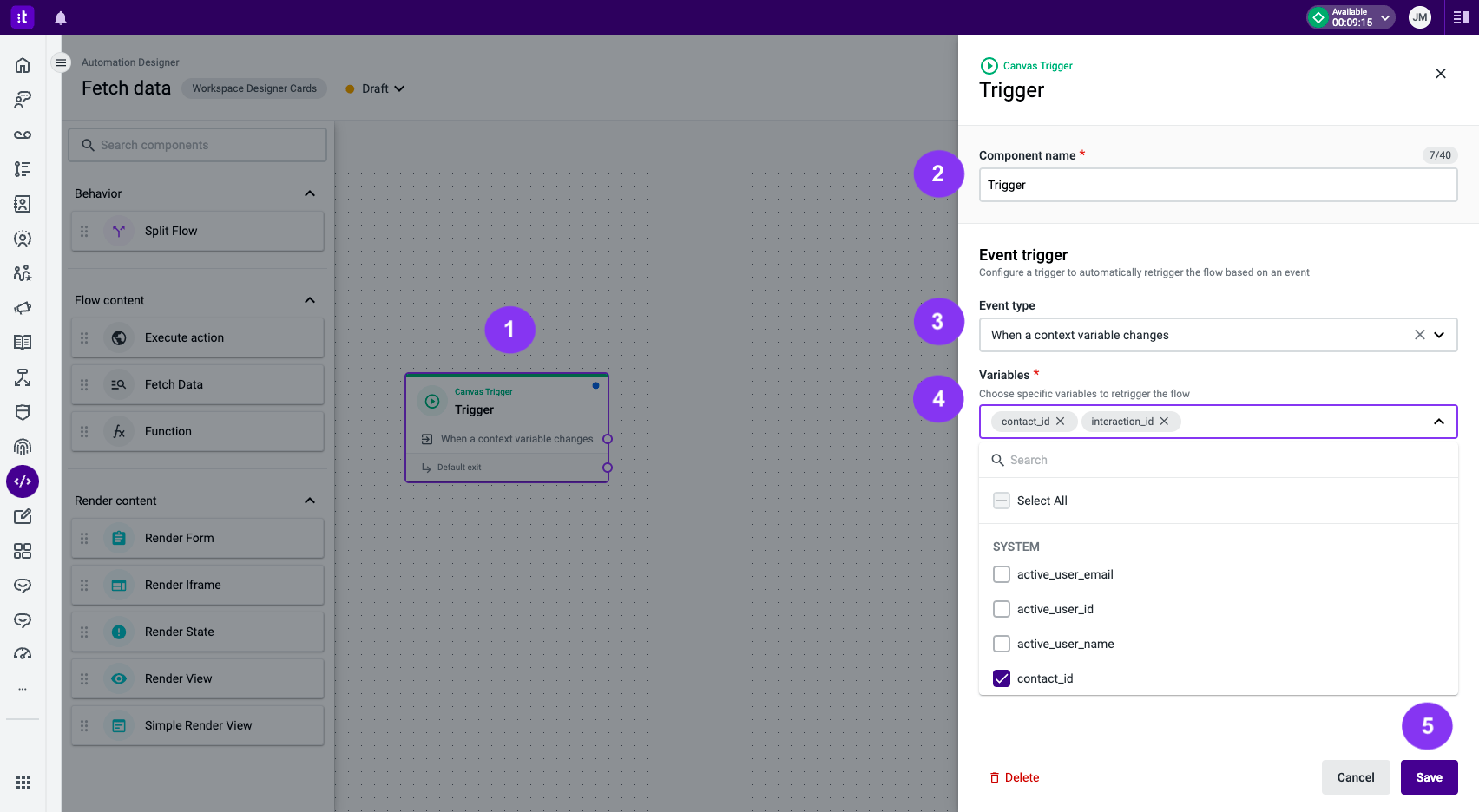Select the Automation Designer code icon

point(23,481)
